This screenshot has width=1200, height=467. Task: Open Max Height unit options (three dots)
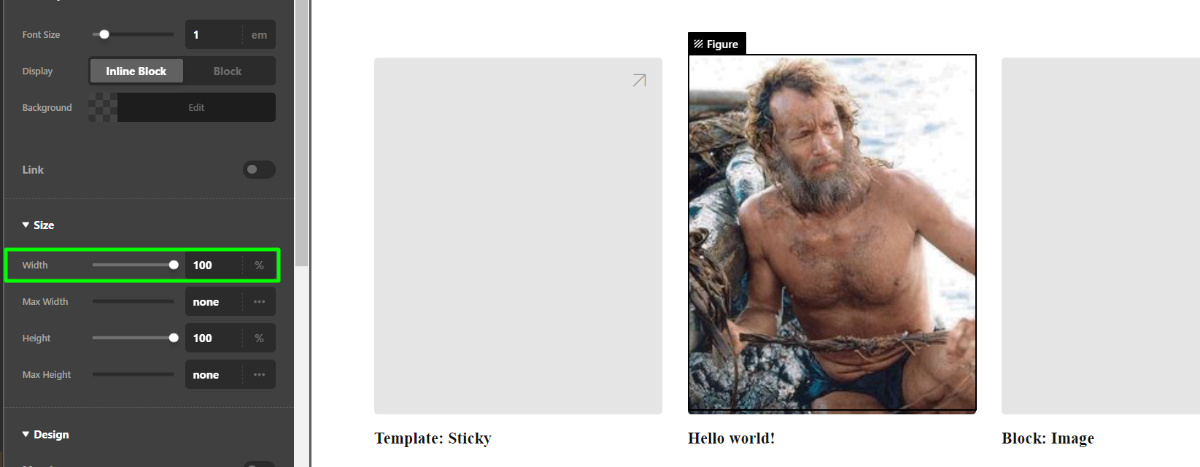click(x=259, y=375)
